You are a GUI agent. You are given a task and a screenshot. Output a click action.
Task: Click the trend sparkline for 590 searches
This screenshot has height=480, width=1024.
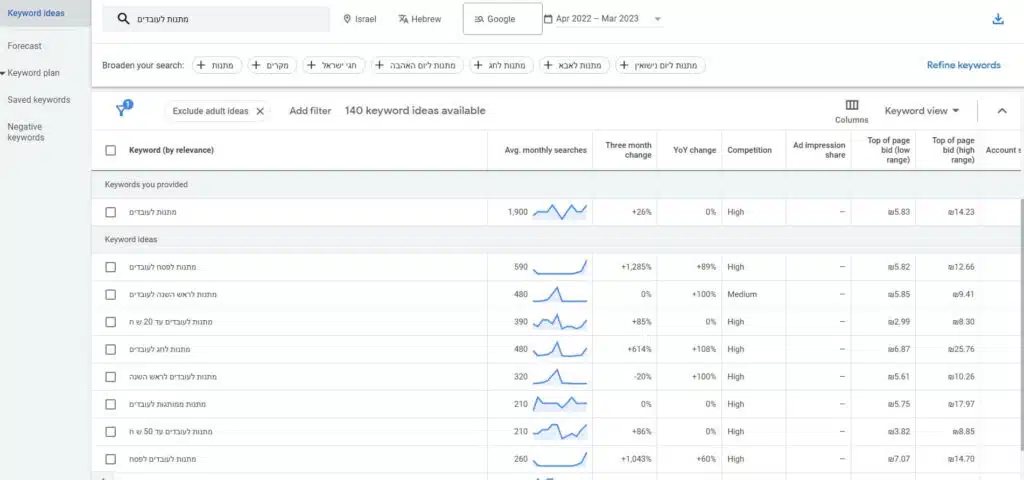point(560,266)
